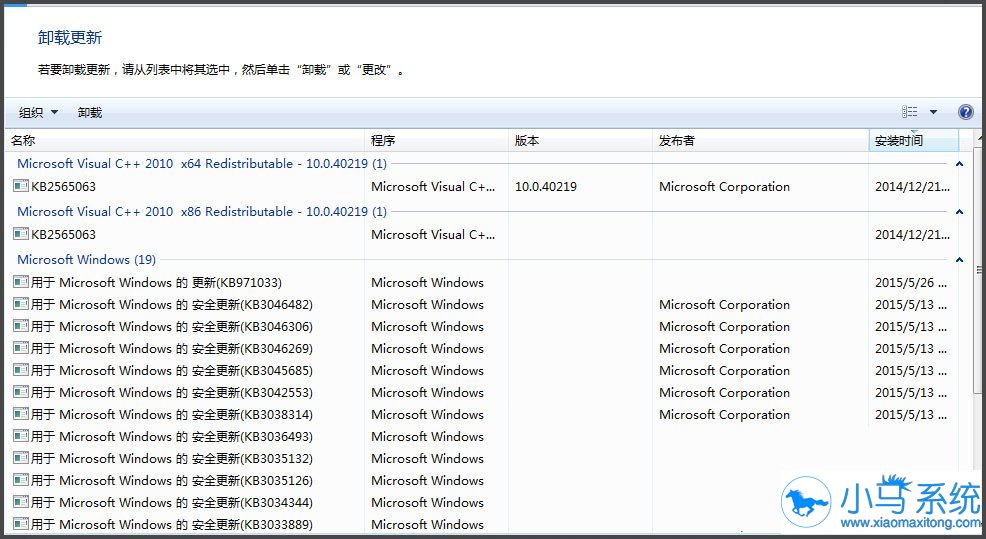This screenshot has height=539, width=986.
Task: Click the icon for update KB3042553
Action: 21,392
